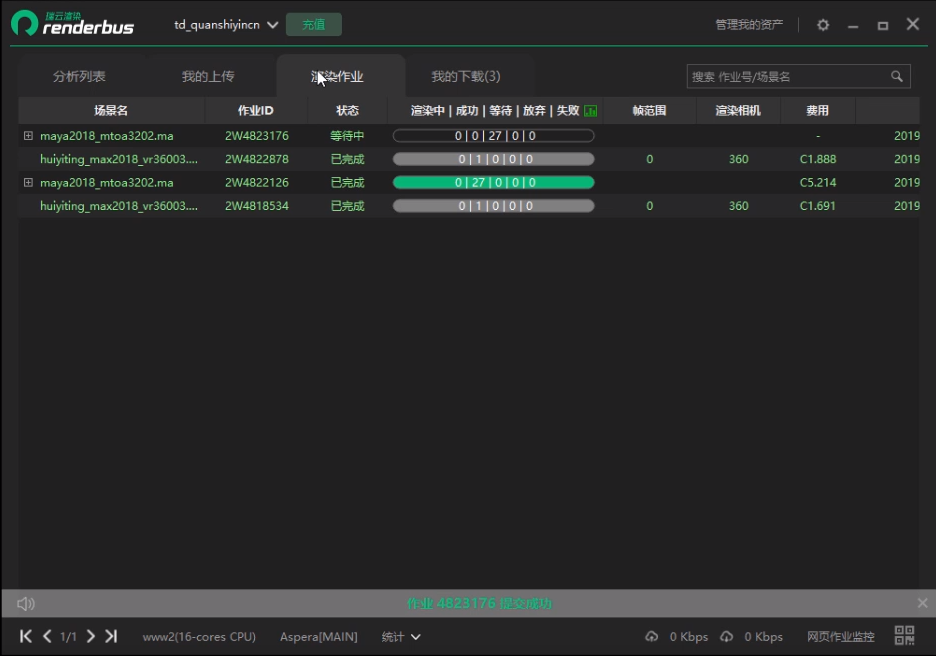
Task: Go to the next page of jobs
Action: pos(91,636)
